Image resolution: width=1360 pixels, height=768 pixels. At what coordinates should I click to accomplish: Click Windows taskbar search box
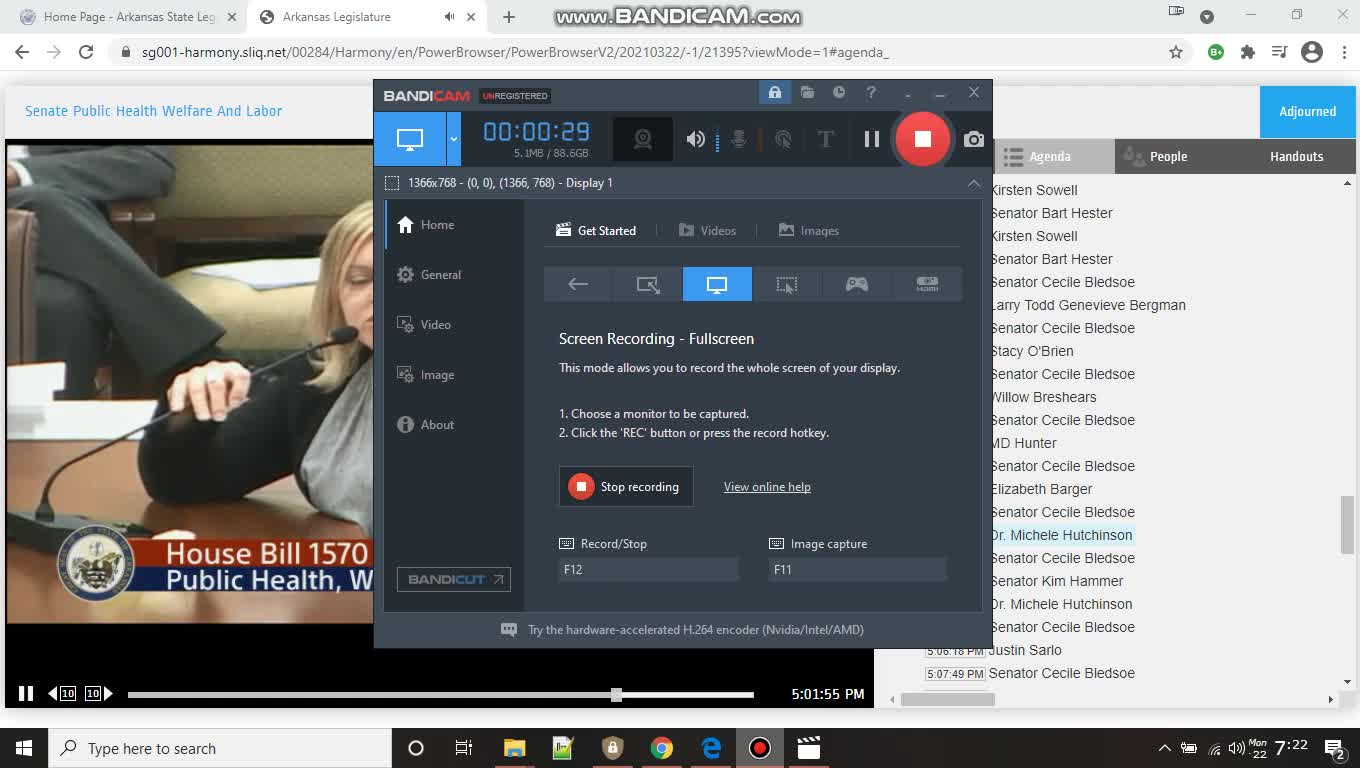coord(220,748)
